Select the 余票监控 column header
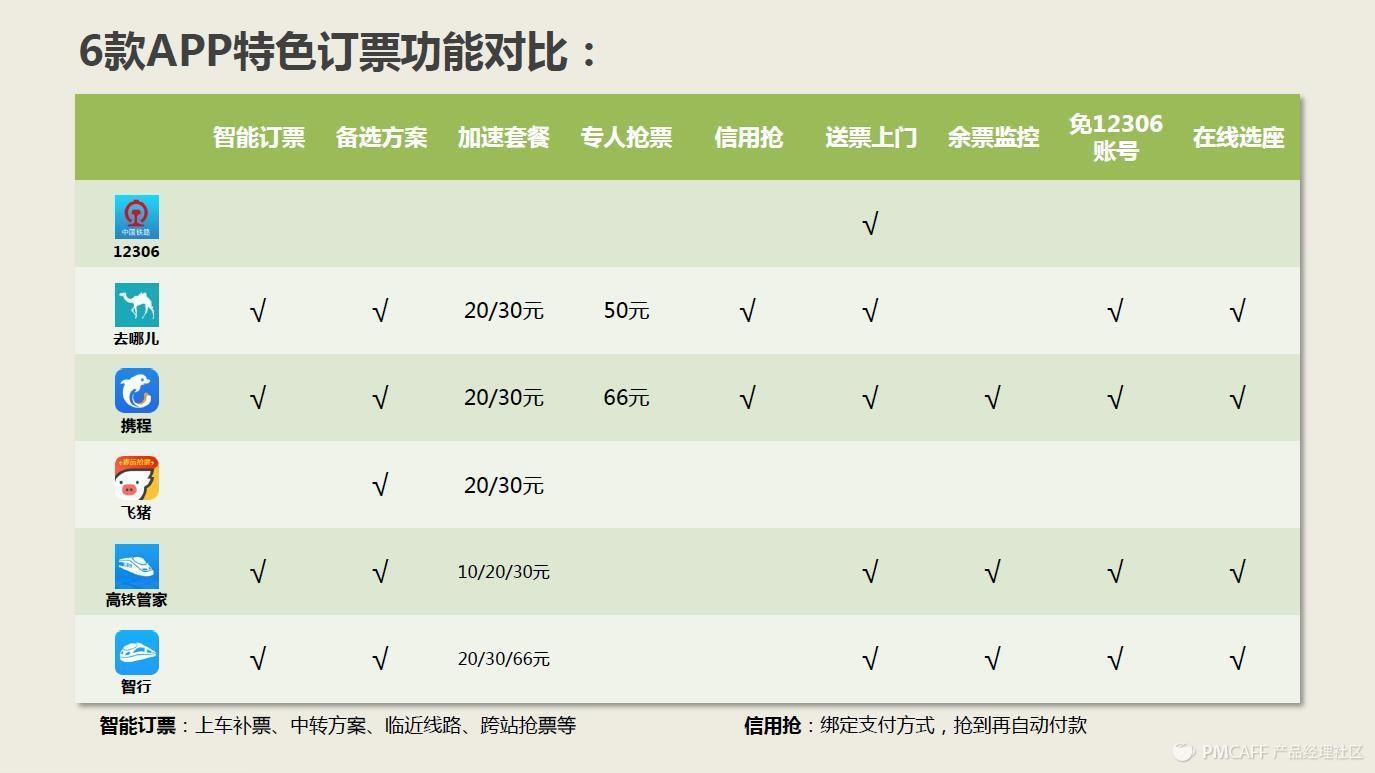The width and height of the screenshot is (1375, 773). 993,137
